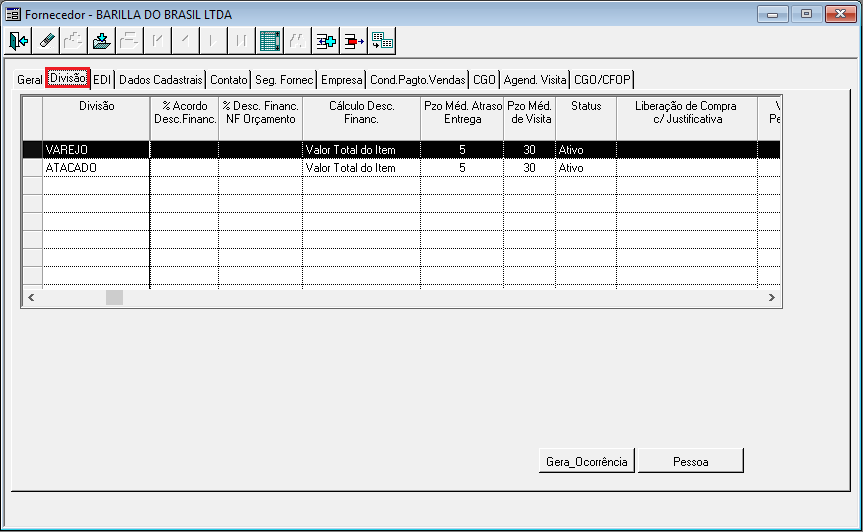
Task: Click Liberação de Compra cell in ATACADO row
Action: pos(687,168)
